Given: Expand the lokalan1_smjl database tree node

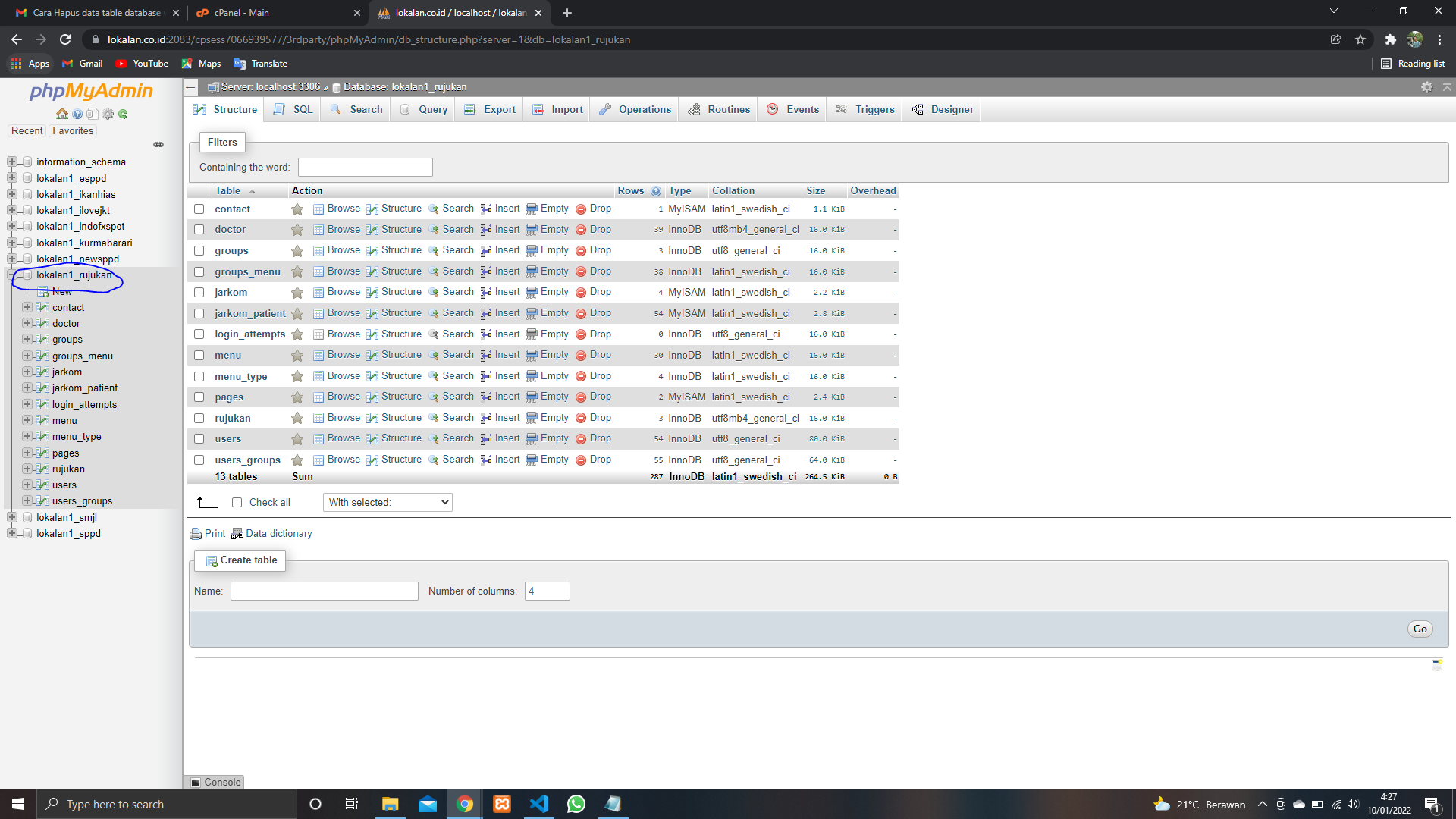Looking at the screenshot, I should [x=12, y=517].
